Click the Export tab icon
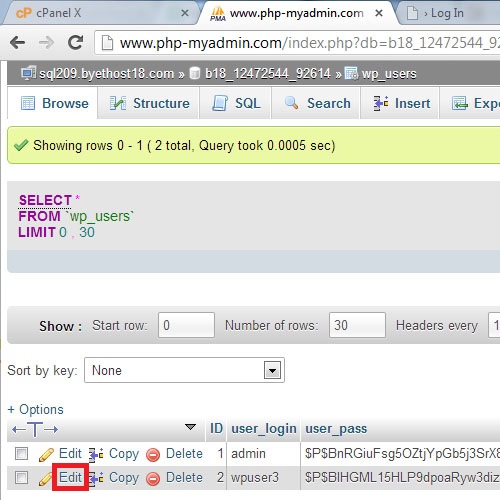The image size is (500, 500). (x=460, y=103)
